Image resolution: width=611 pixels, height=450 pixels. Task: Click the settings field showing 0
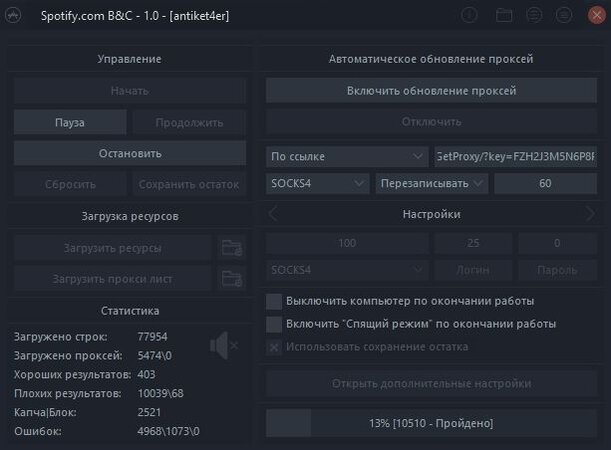coord(557,243)
